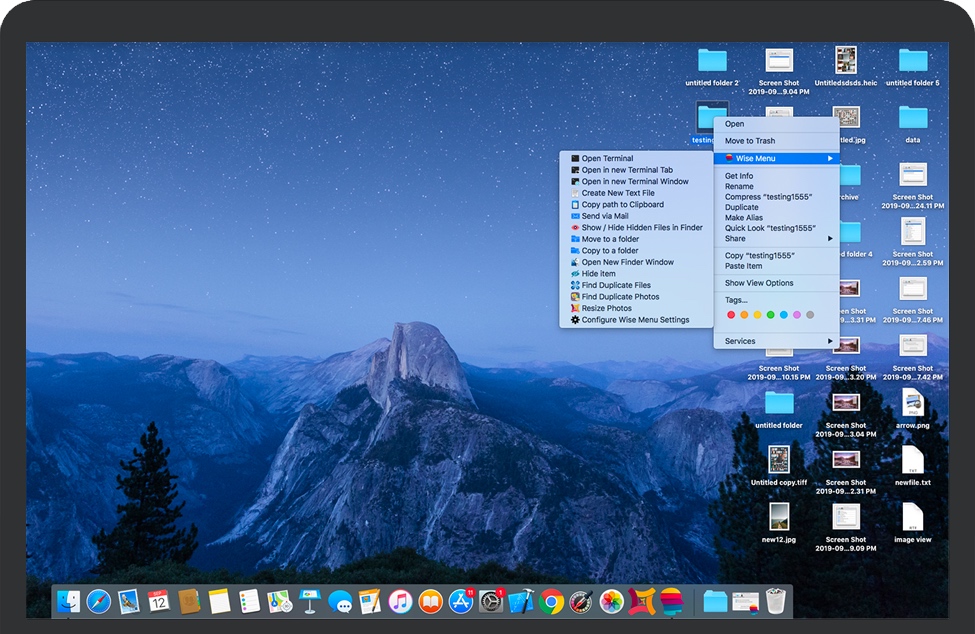Click the Resize Photos icon
975x634 pixels.
[x=575, y=308]
